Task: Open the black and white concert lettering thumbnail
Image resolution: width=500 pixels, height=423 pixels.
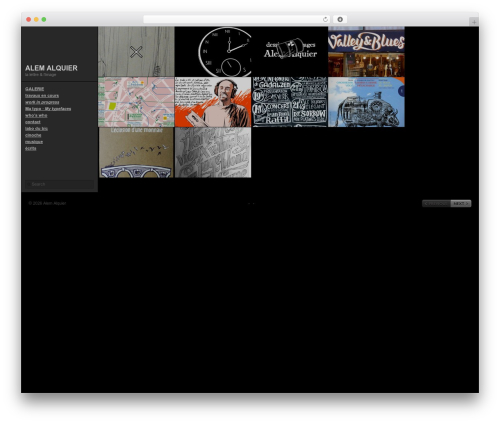Action: click(x=290, y=102)
